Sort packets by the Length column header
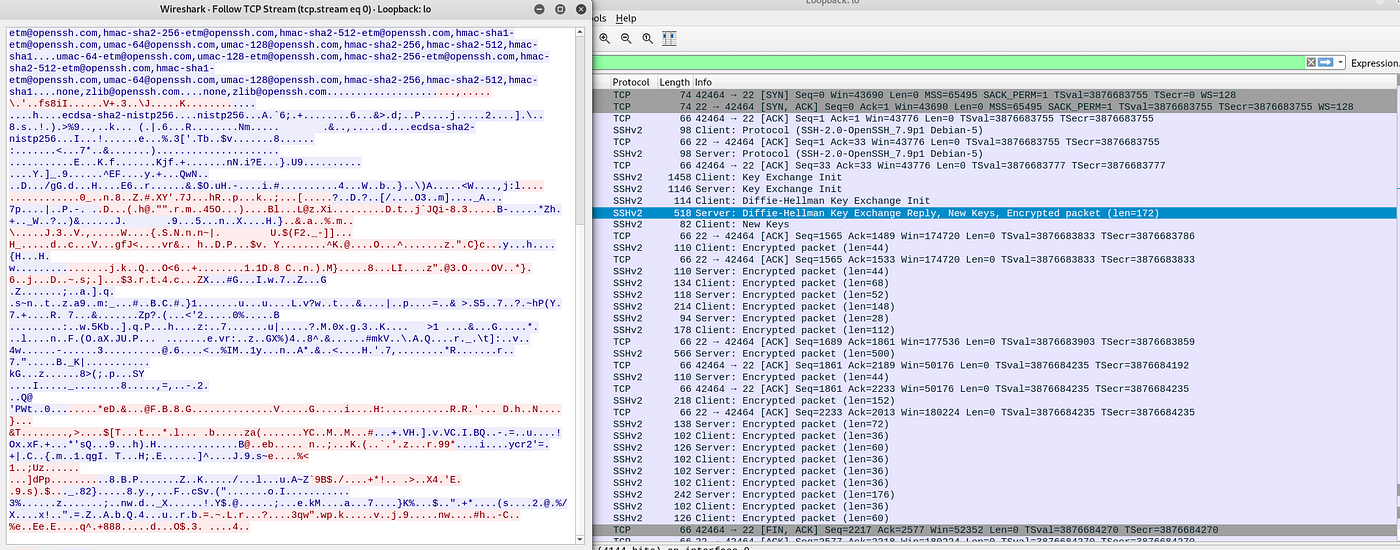This screenshot has width=1400, height=550. (674, 82)
